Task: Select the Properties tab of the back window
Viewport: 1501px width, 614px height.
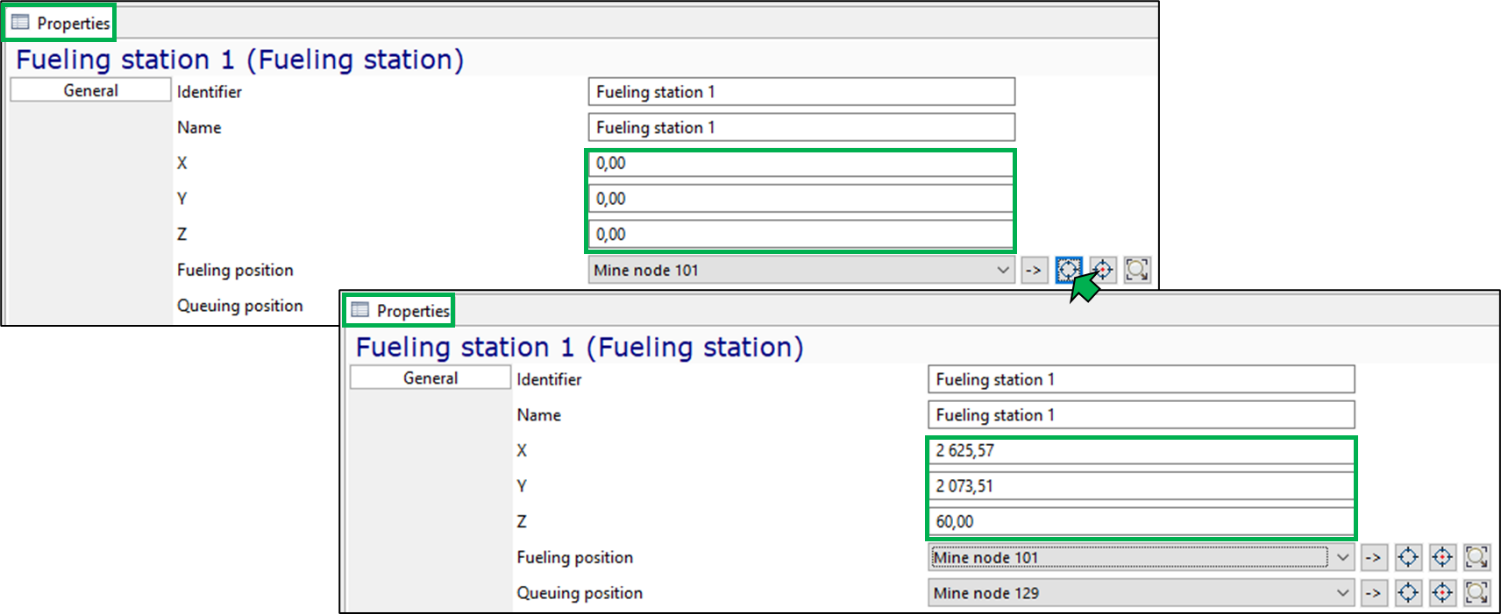Action: tap(60, 23)
